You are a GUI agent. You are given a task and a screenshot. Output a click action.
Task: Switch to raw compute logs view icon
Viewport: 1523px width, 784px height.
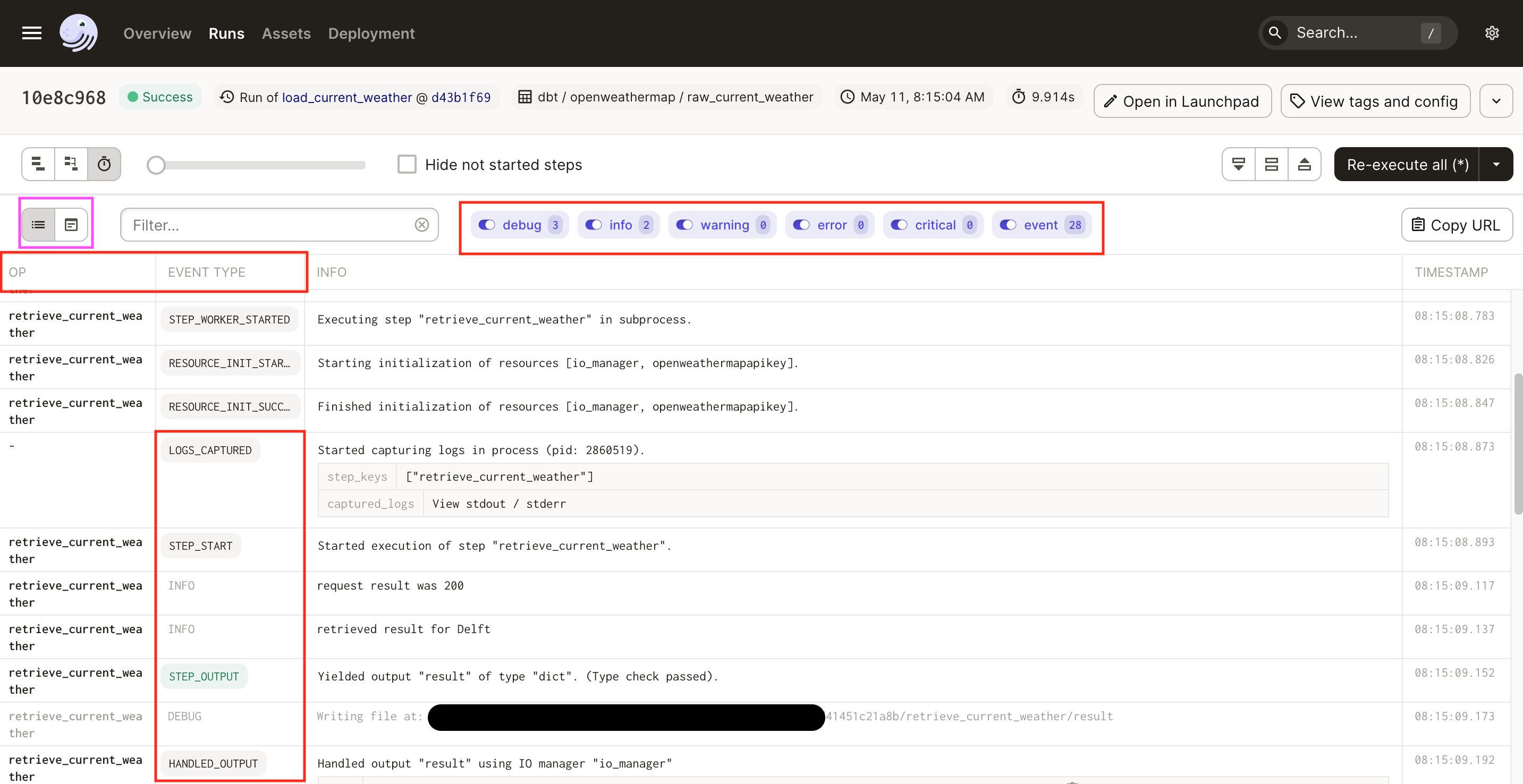click(x=71, y=225)
